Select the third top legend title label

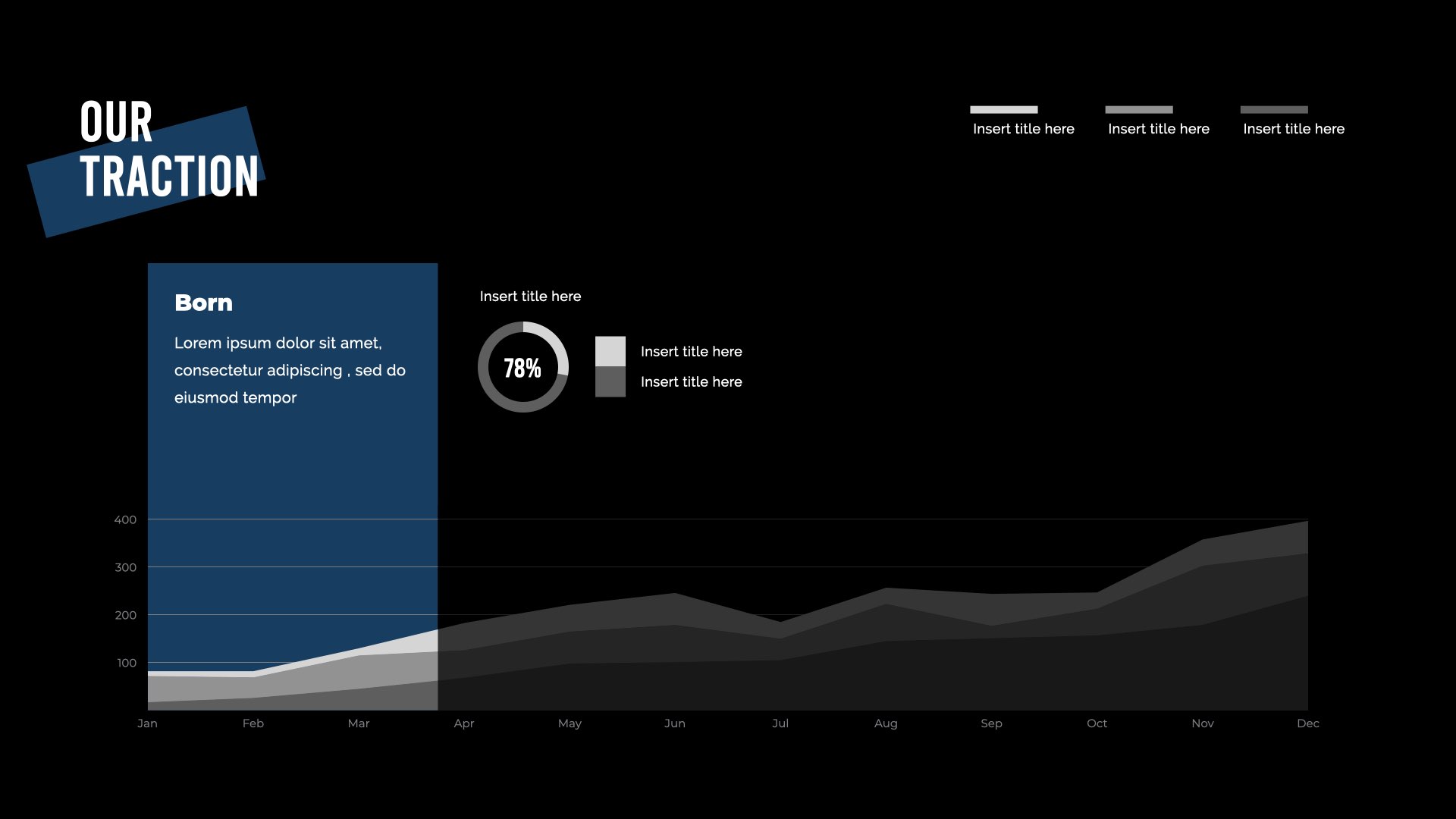click(1293, 129)
